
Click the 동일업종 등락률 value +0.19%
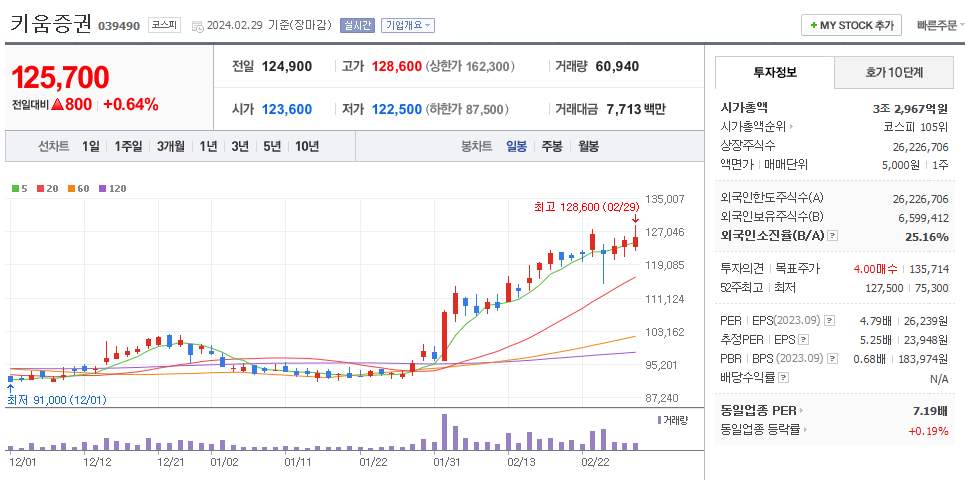pos(928,430)
